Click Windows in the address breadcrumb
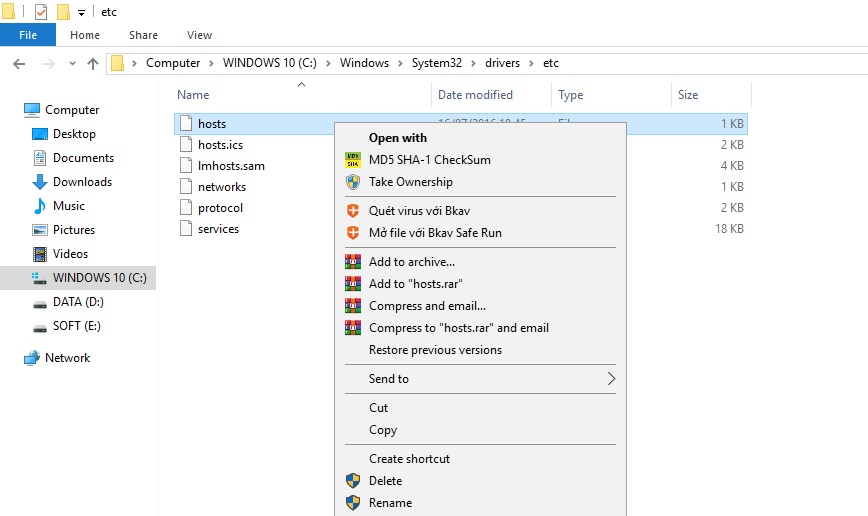Image resolution: width=868 pixels, height=516 pixels. 364,63
